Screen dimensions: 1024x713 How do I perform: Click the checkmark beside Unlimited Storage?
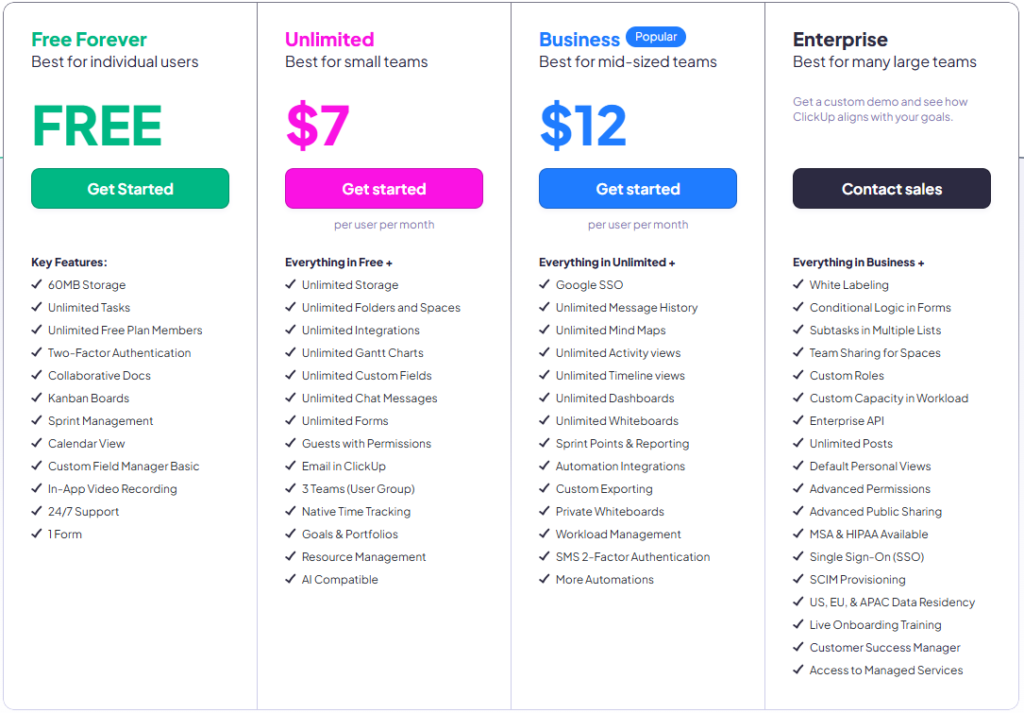[x=290, y=284]
